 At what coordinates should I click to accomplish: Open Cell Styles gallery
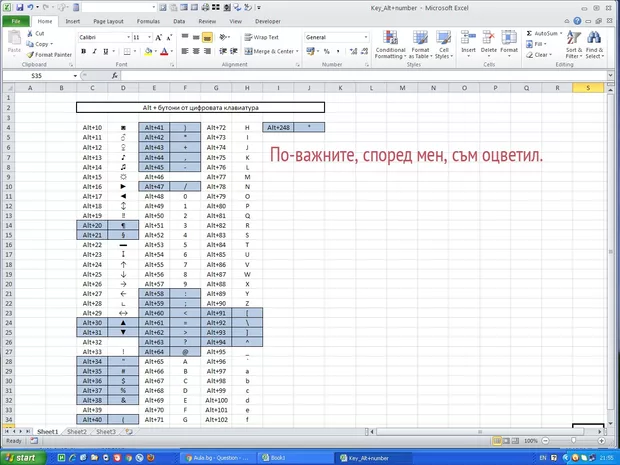tap(443, 45)
